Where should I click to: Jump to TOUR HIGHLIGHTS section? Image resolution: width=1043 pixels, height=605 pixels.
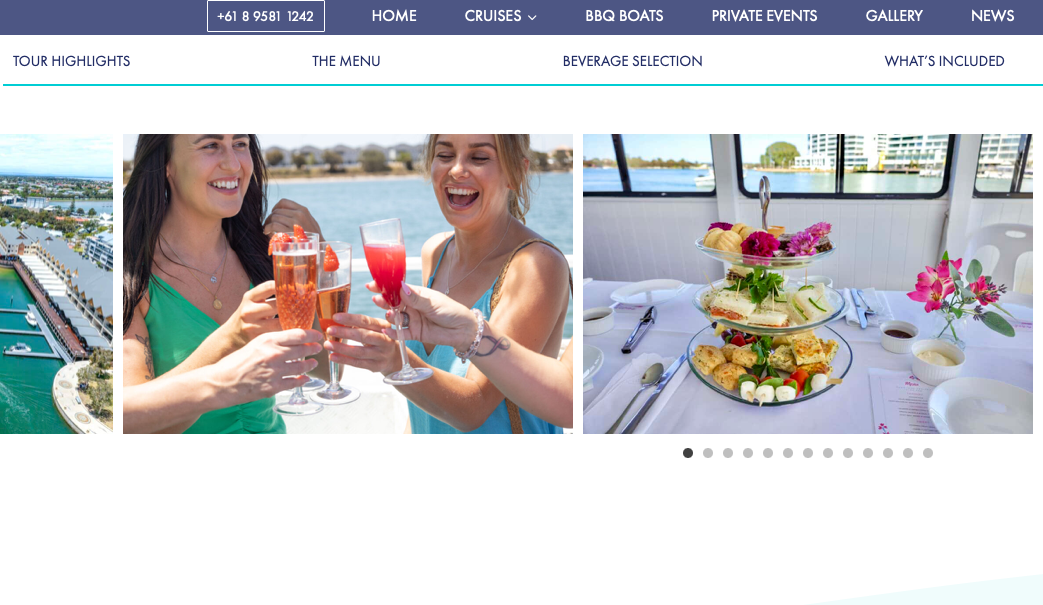(x=71, y=61)
